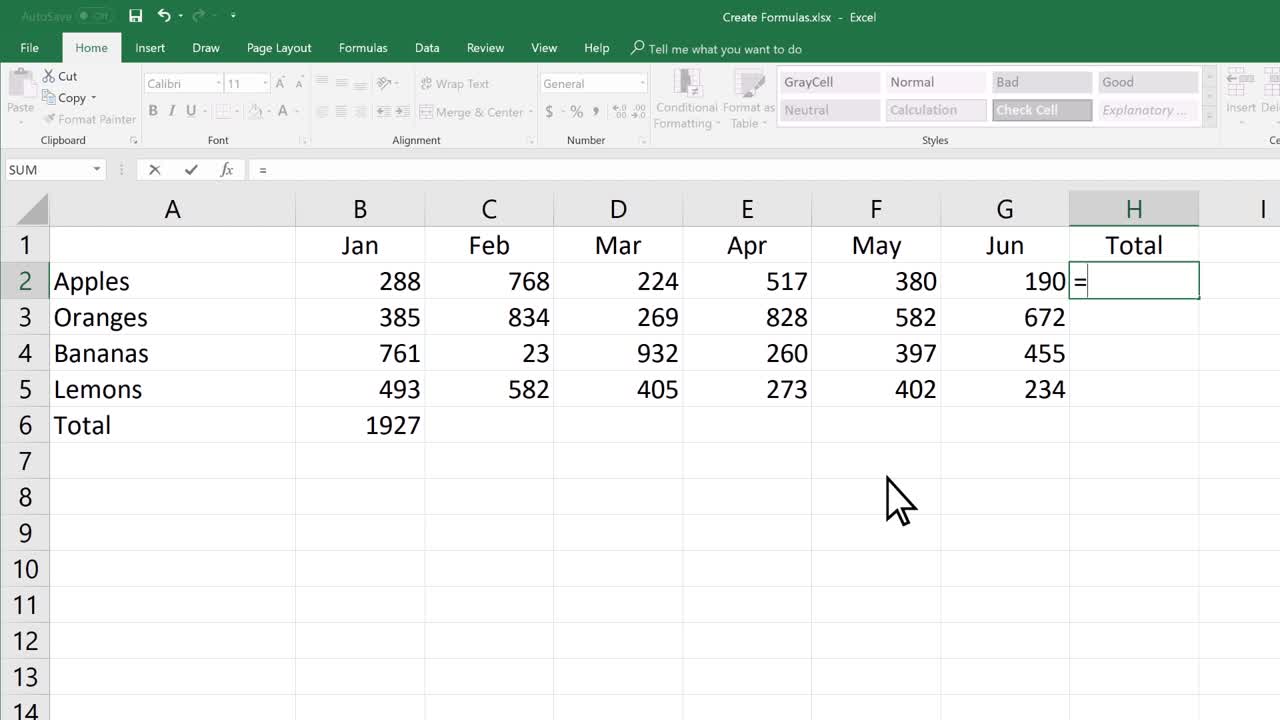1280x720 pixels.
Task: Click the Increase Decimal icon
Action: pos(617,112)
